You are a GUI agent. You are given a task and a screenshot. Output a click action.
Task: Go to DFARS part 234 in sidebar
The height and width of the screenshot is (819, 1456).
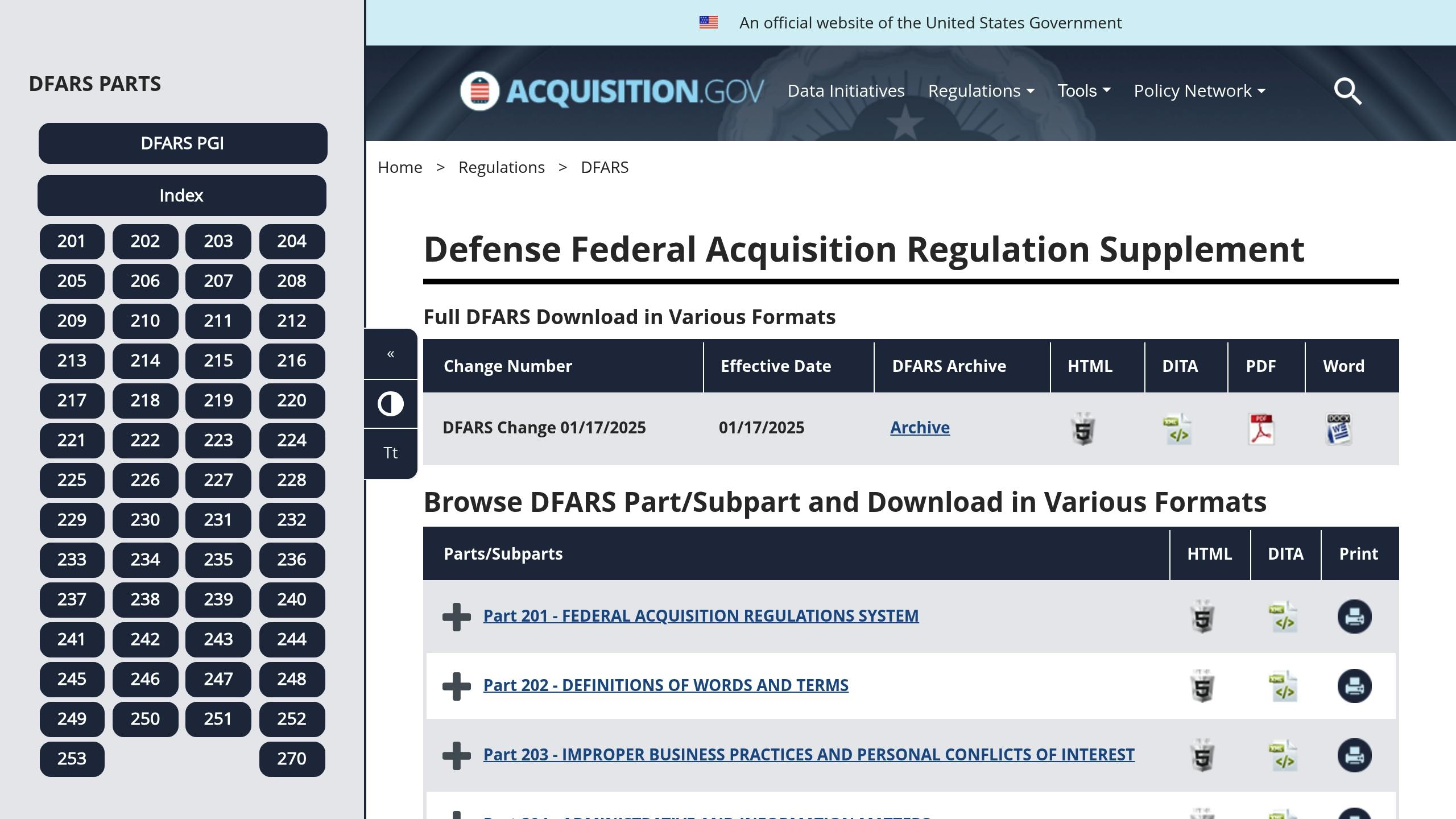(x=146, y=560)
